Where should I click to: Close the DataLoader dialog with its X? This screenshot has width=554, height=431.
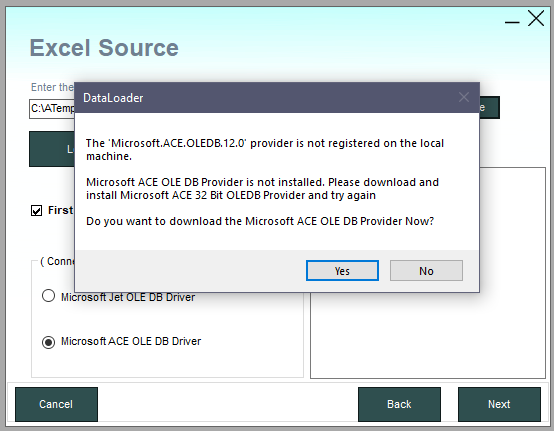tap(464, 97)
